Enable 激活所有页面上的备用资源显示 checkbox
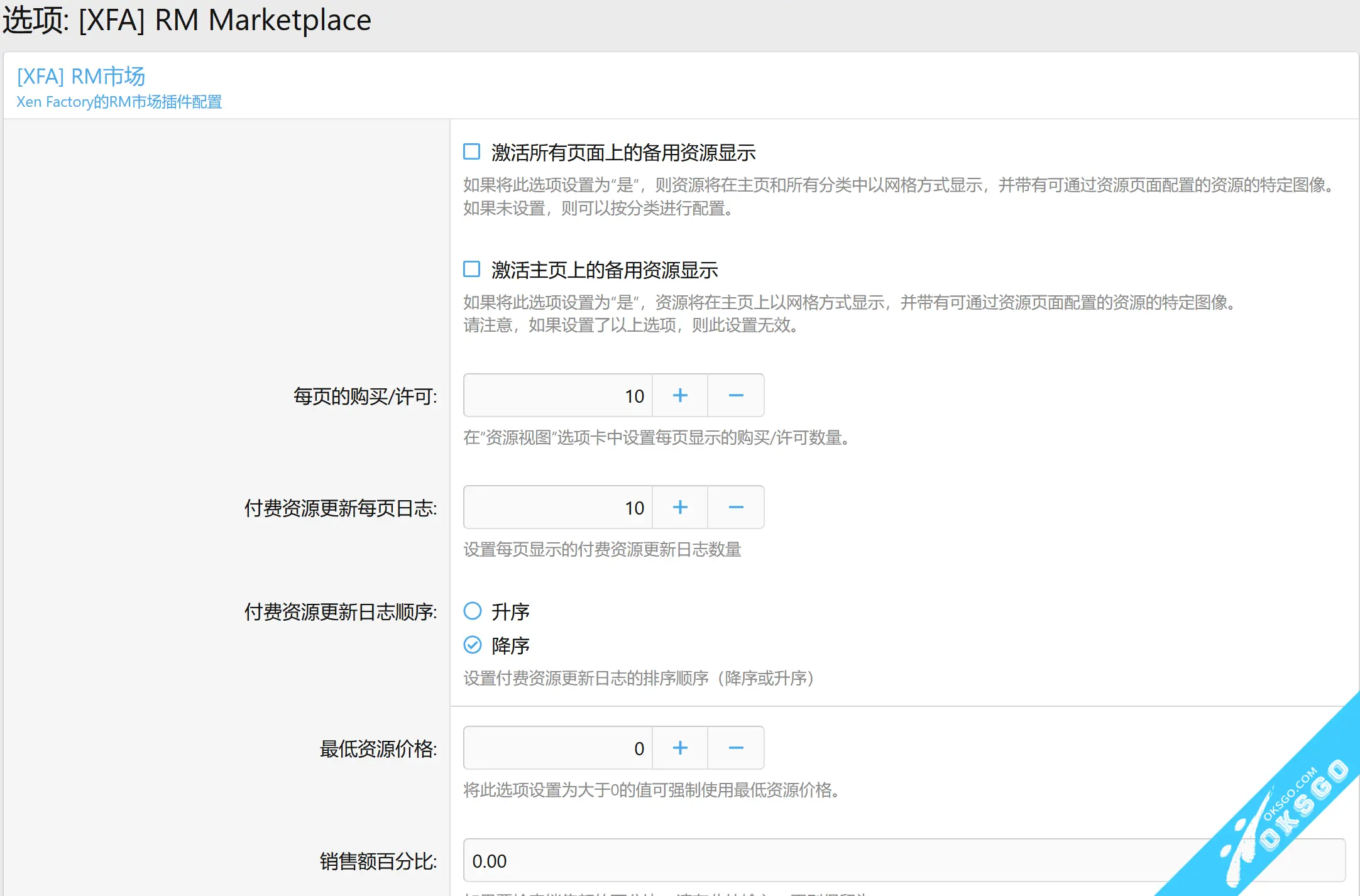 [x=471, y=152]
